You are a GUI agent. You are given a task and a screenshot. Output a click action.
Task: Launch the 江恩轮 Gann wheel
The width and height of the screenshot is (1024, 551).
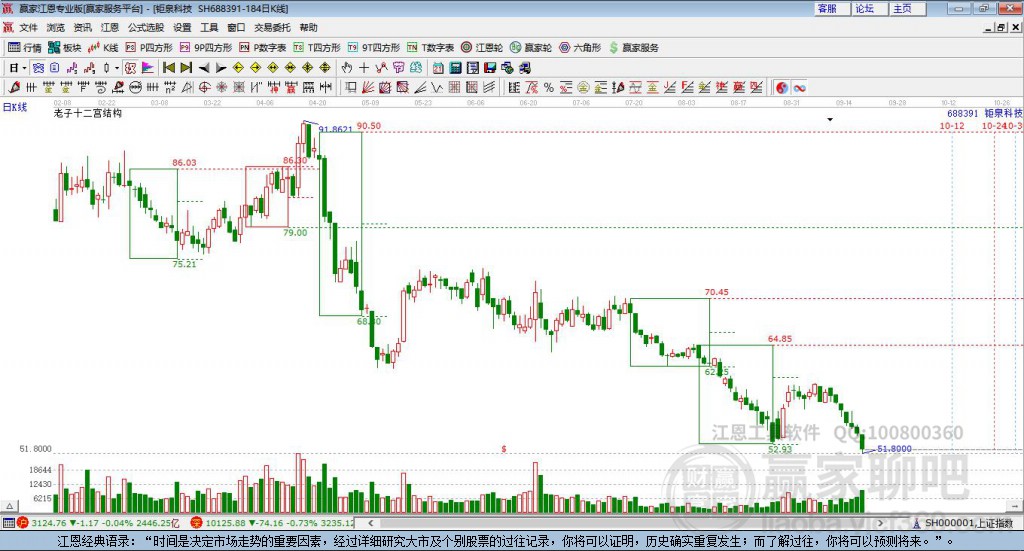tap(482, 48)
